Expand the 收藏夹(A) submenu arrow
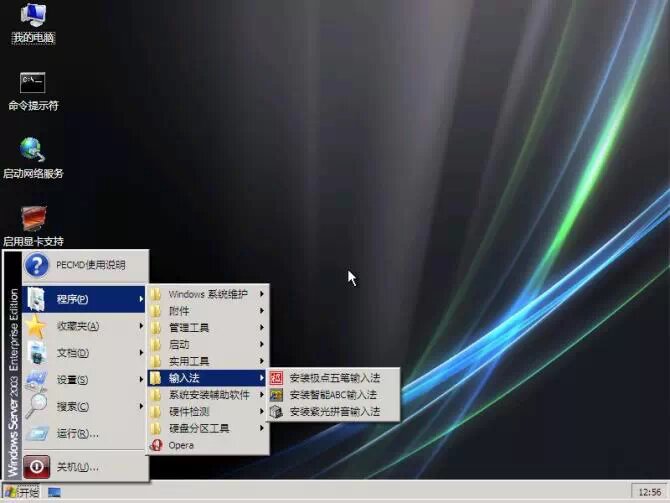The width and height of the screenshot is (670, 503). click(x=141, y=326)
